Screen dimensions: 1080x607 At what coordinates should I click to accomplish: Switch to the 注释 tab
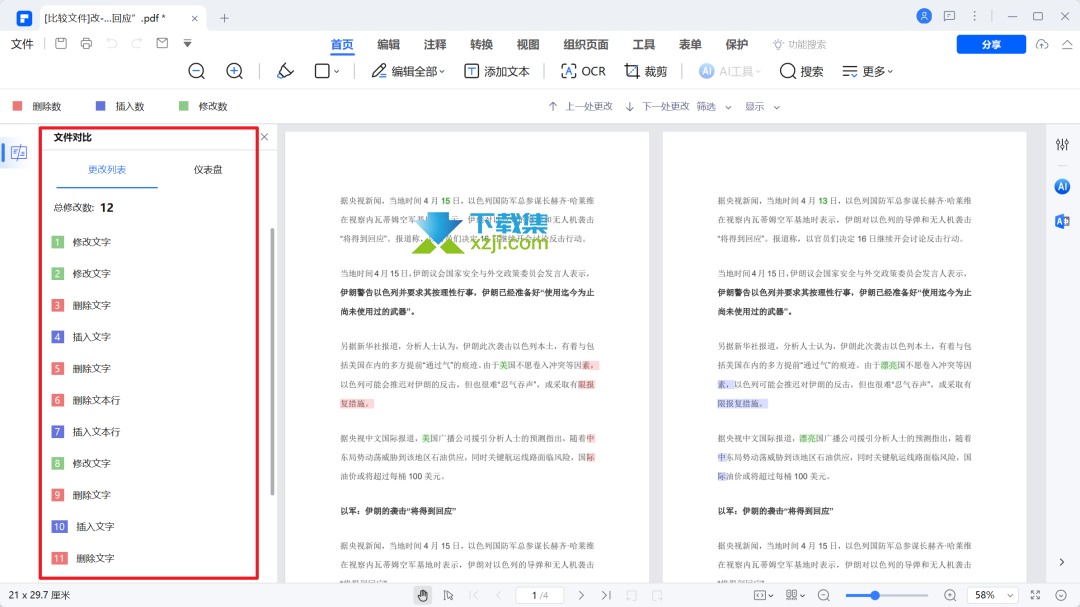click(x=435, y=45)
